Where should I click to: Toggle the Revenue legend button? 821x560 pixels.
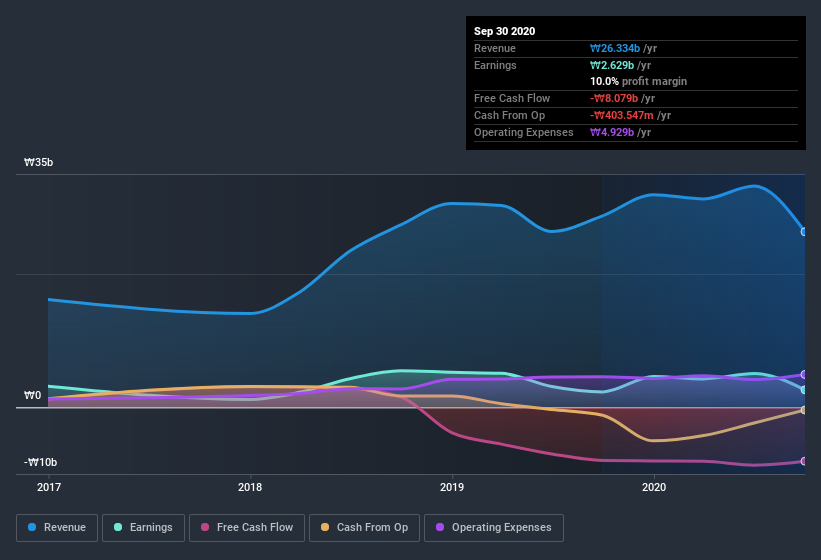[57, 528]
